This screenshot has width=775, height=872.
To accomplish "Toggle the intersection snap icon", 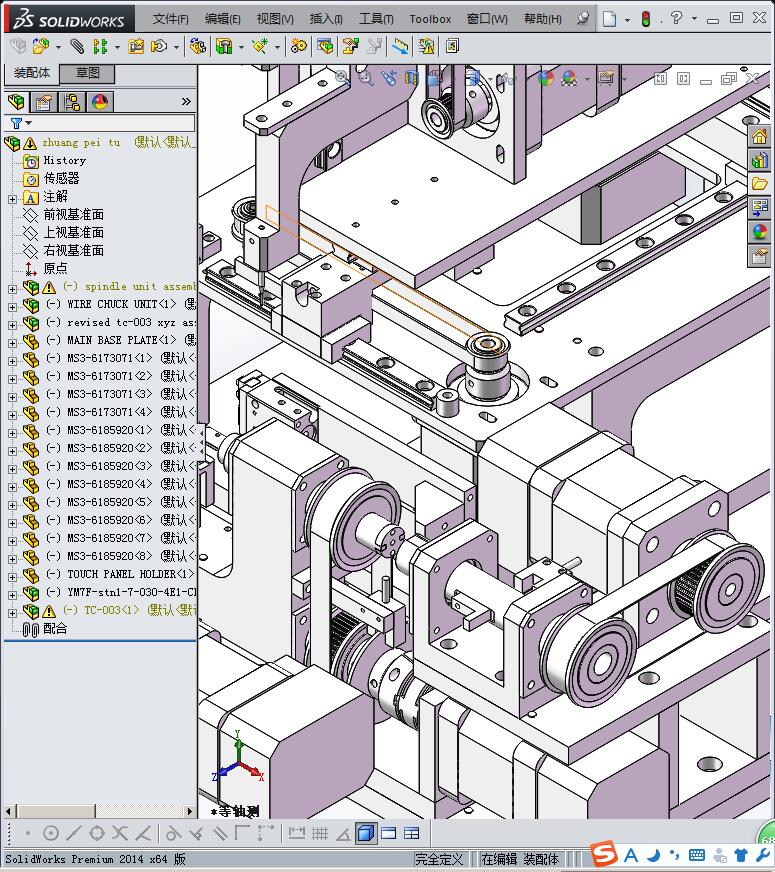I will point(120,833).
